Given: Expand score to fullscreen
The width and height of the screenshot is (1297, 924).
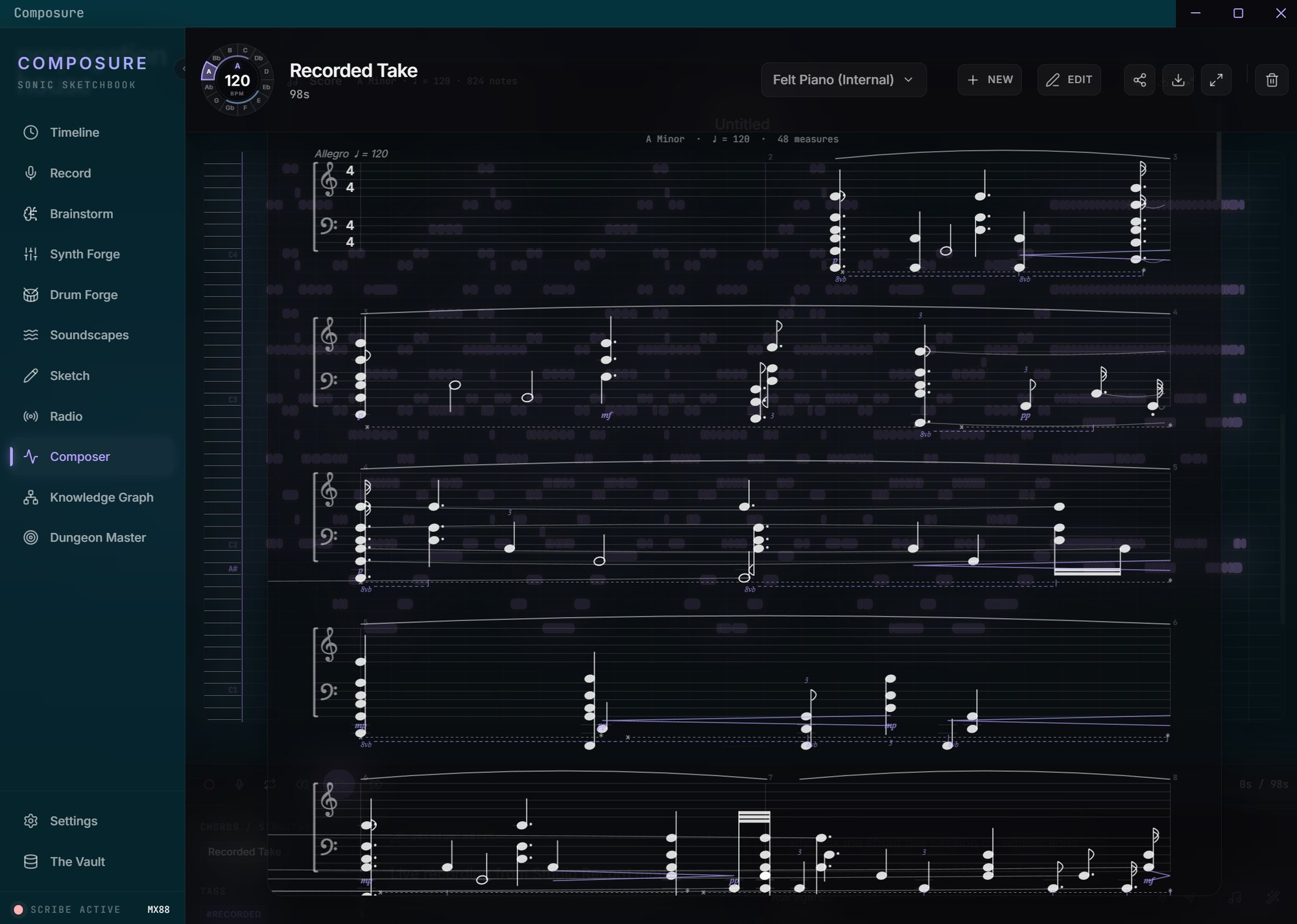Looking at the screenshot, I should (1217, 80).
